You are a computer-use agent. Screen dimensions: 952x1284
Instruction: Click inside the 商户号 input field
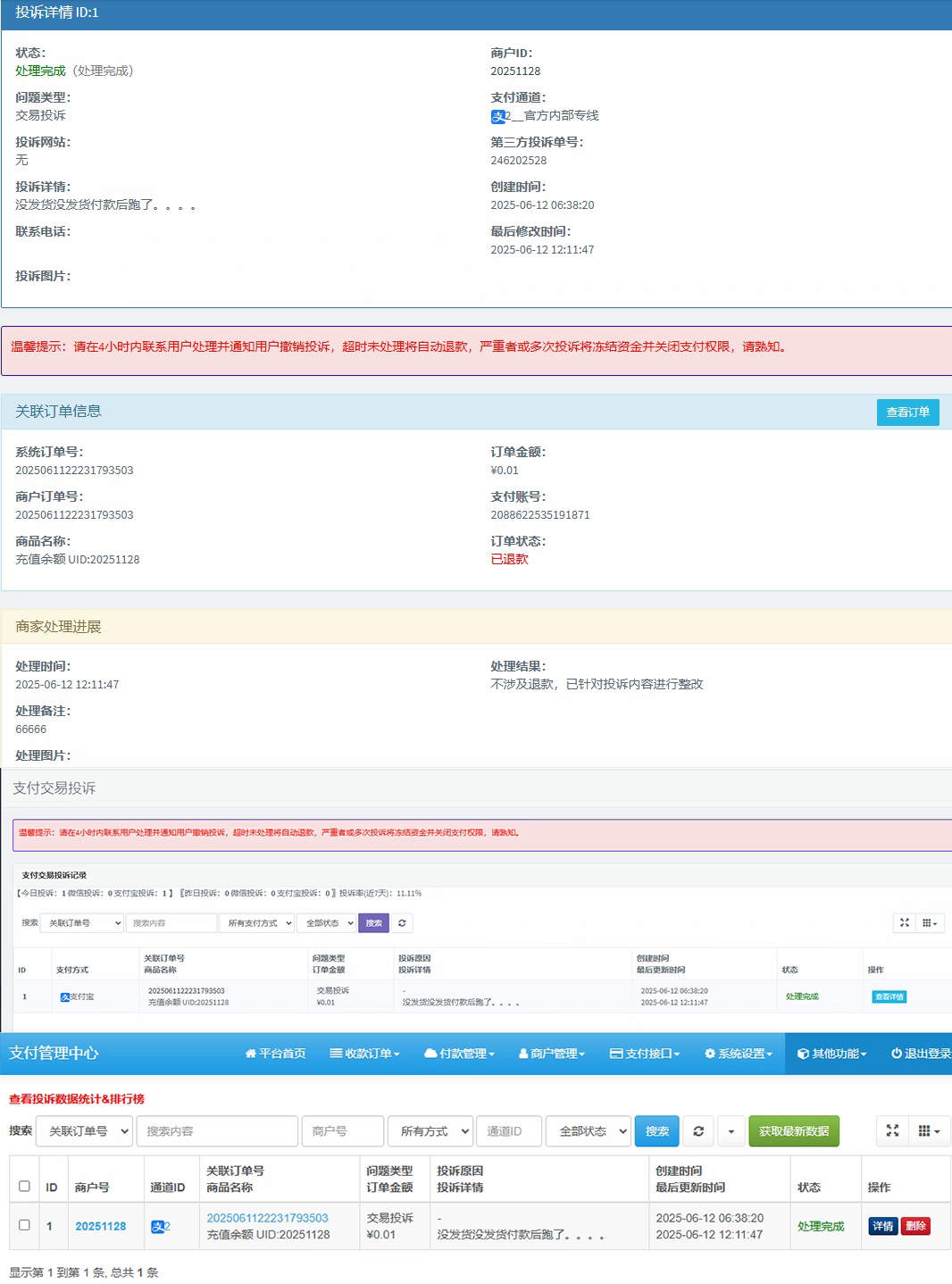click(x=342, y=1130)
